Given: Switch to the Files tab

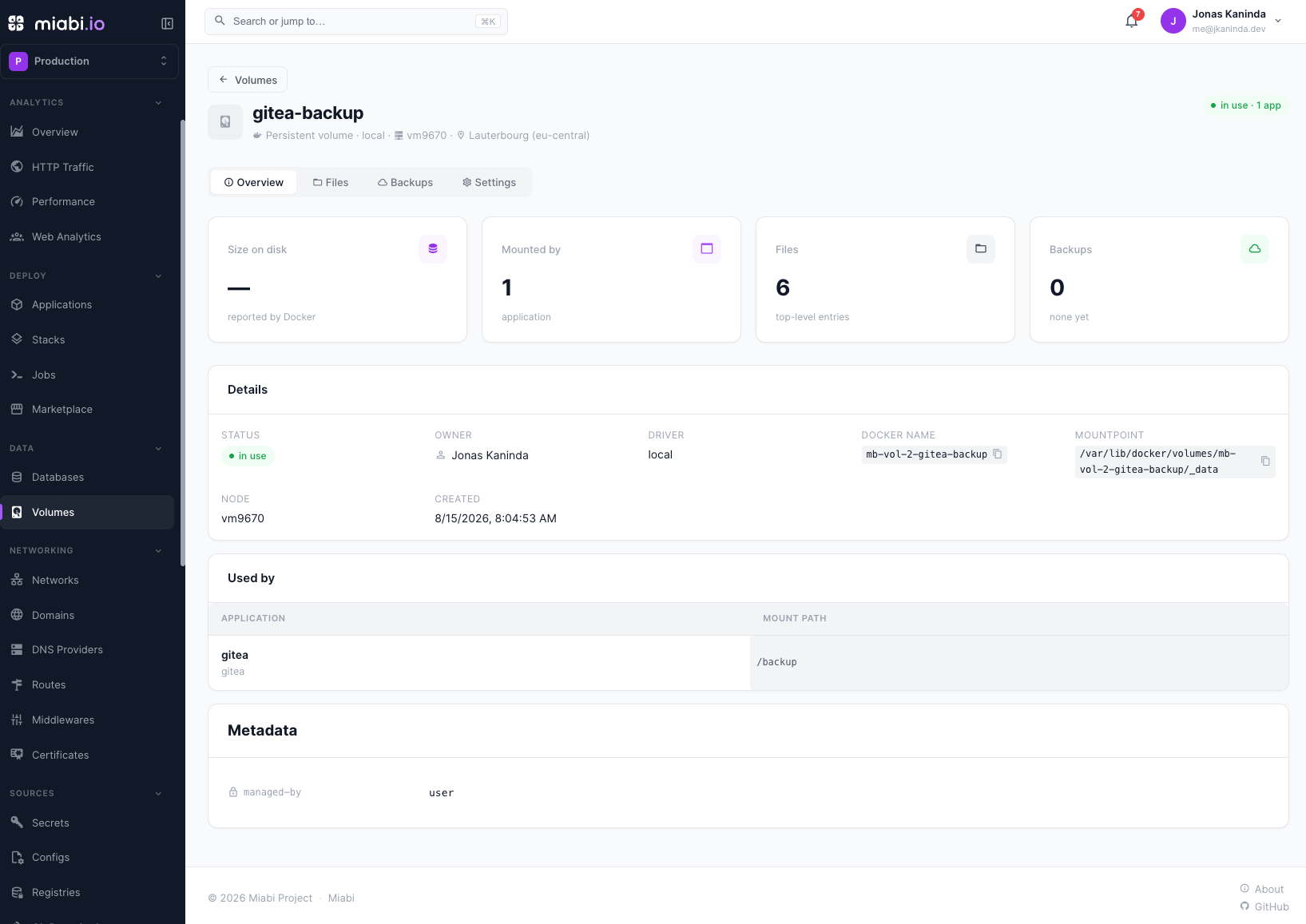Looking at the screenshot, I should tap(331, 182).
